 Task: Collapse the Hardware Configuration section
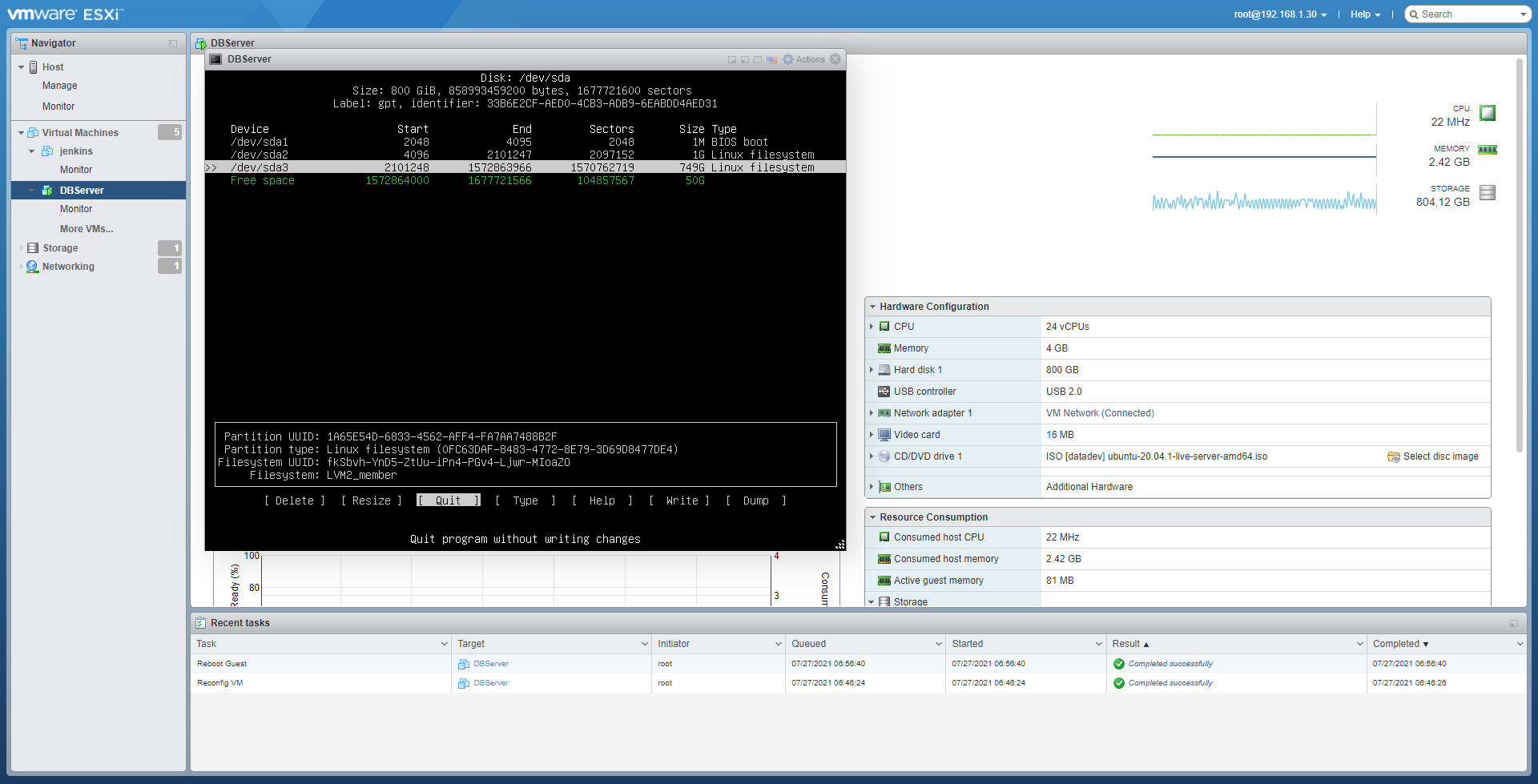click(872, 307)
